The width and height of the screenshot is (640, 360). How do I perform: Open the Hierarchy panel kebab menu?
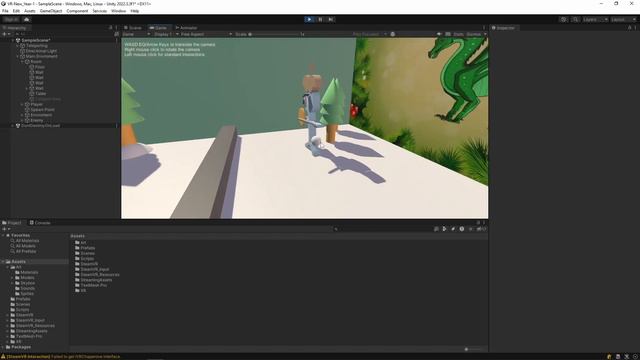click(x=116, y=28)
